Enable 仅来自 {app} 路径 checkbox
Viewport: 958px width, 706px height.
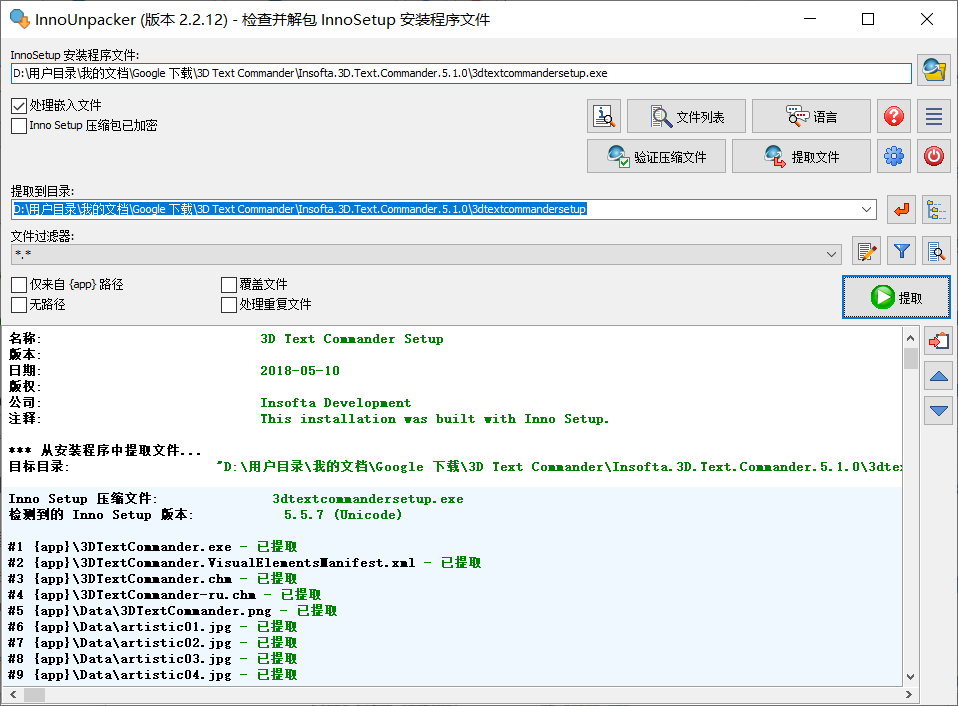coord(19,285)
